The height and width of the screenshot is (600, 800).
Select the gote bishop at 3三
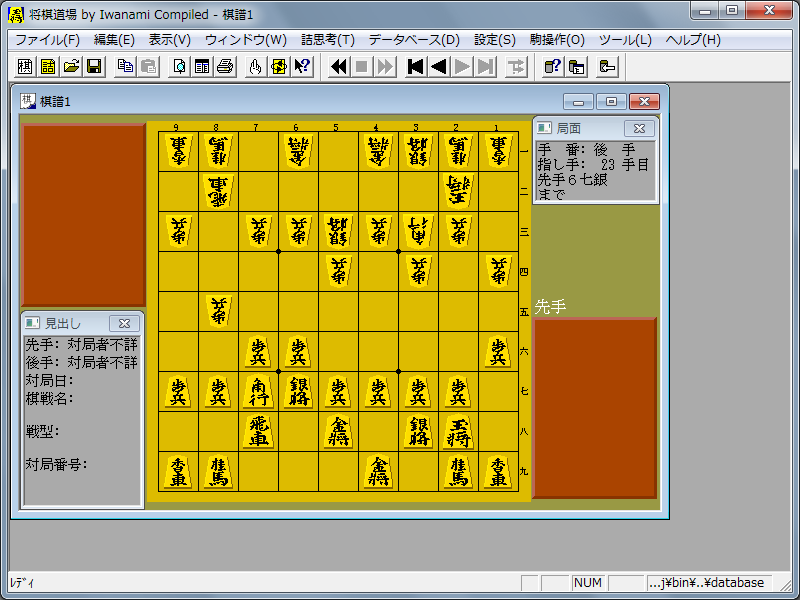pyautogui.click(x=418, y=231)
